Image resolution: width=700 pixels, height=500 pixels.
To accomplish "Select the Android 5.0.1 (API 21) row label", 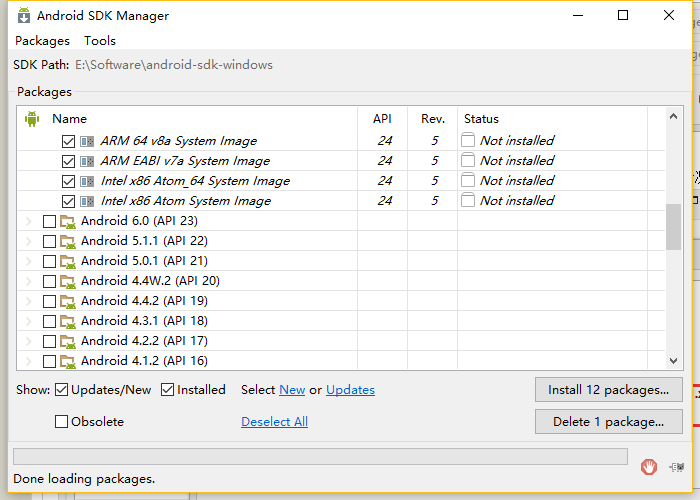I will (144, 261).
